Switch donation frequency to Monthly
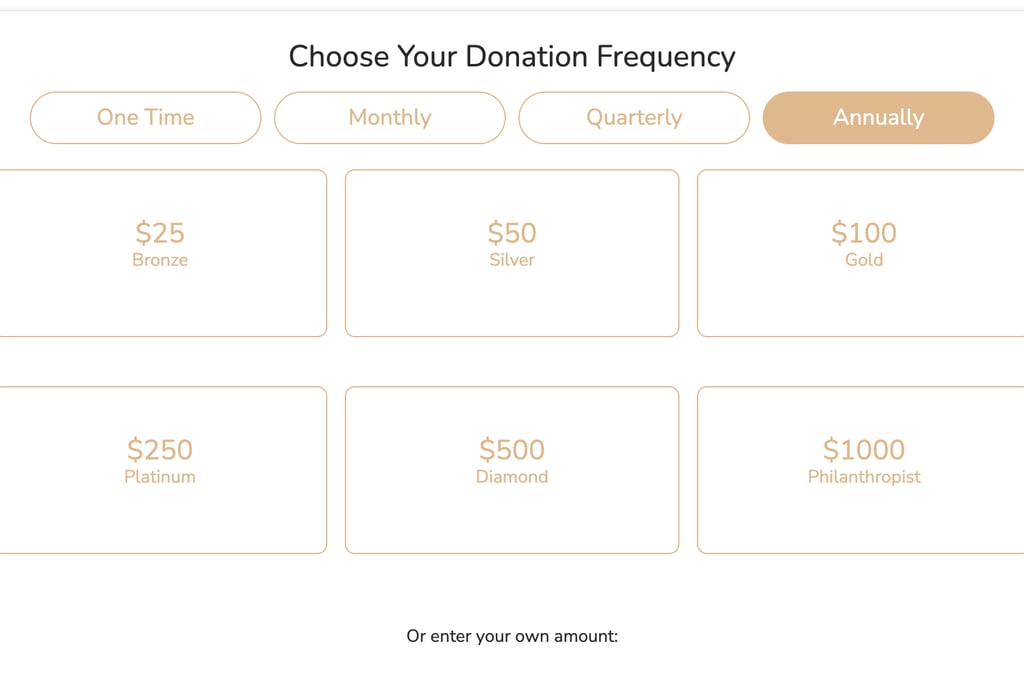Image resolution: width=1024 pixels, height=682 pixels. (x=389, y=118)
